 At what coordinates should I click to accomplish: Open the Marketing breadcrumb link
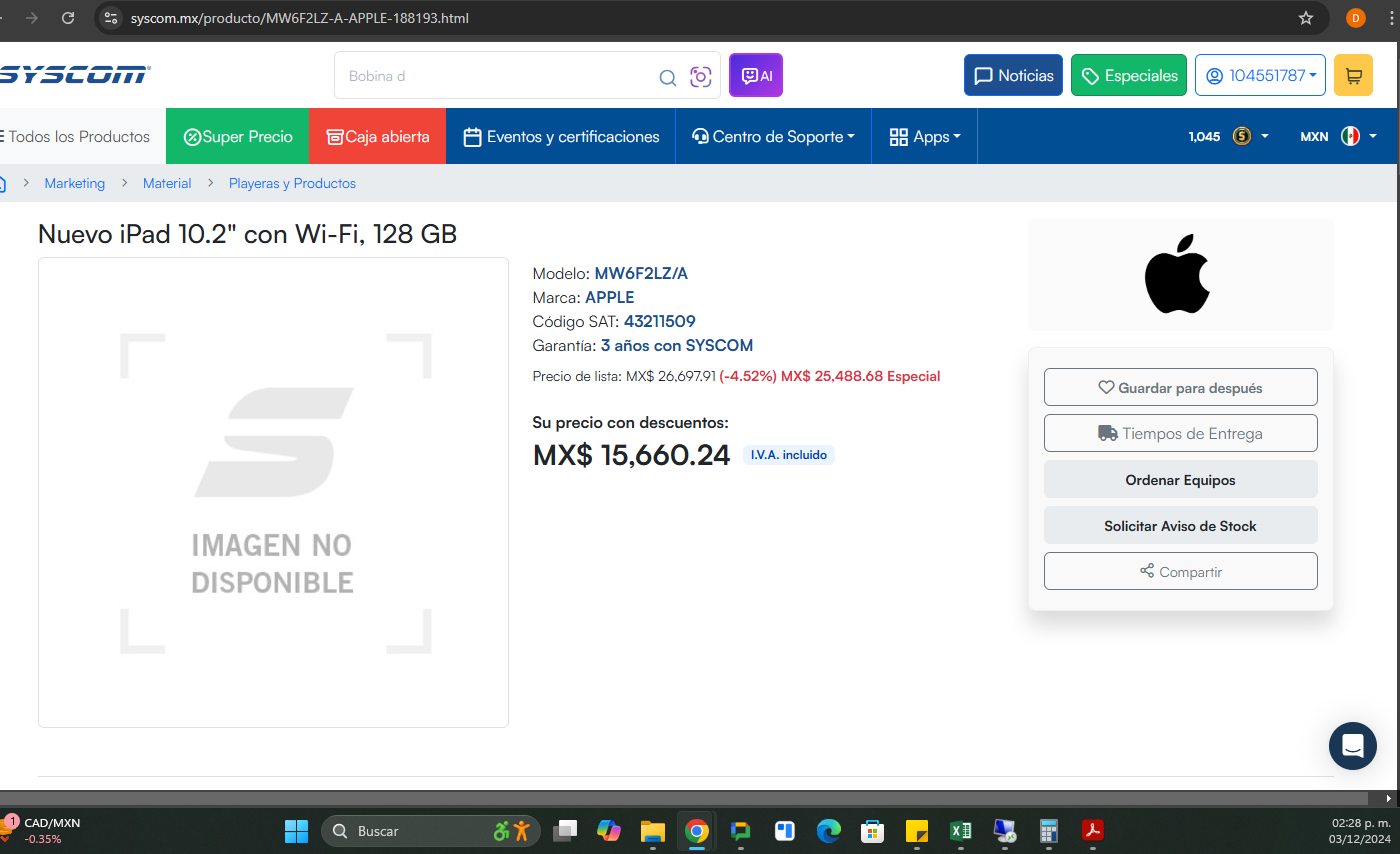pos(75,183)
